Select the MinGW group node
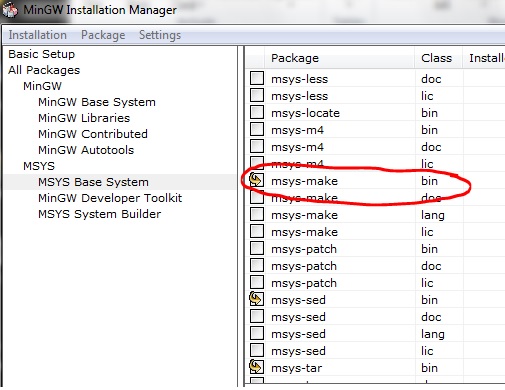Image resolution: width=505 pixels, height=390 pixels. click(42, 86)
